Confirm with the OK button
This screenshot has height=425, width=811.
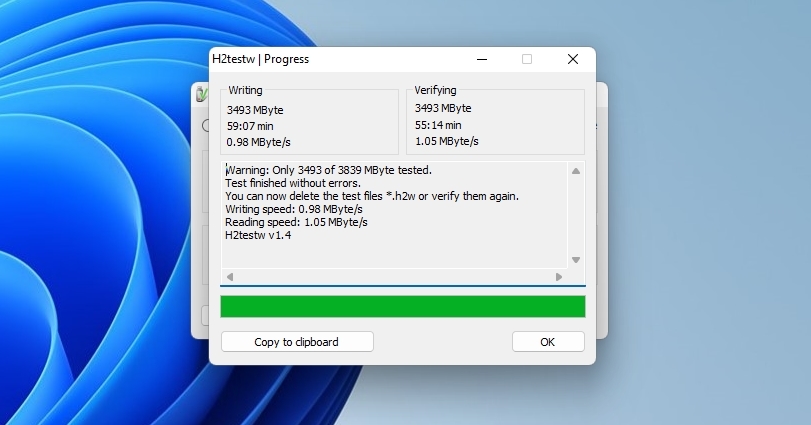click(x=548, y=342)
